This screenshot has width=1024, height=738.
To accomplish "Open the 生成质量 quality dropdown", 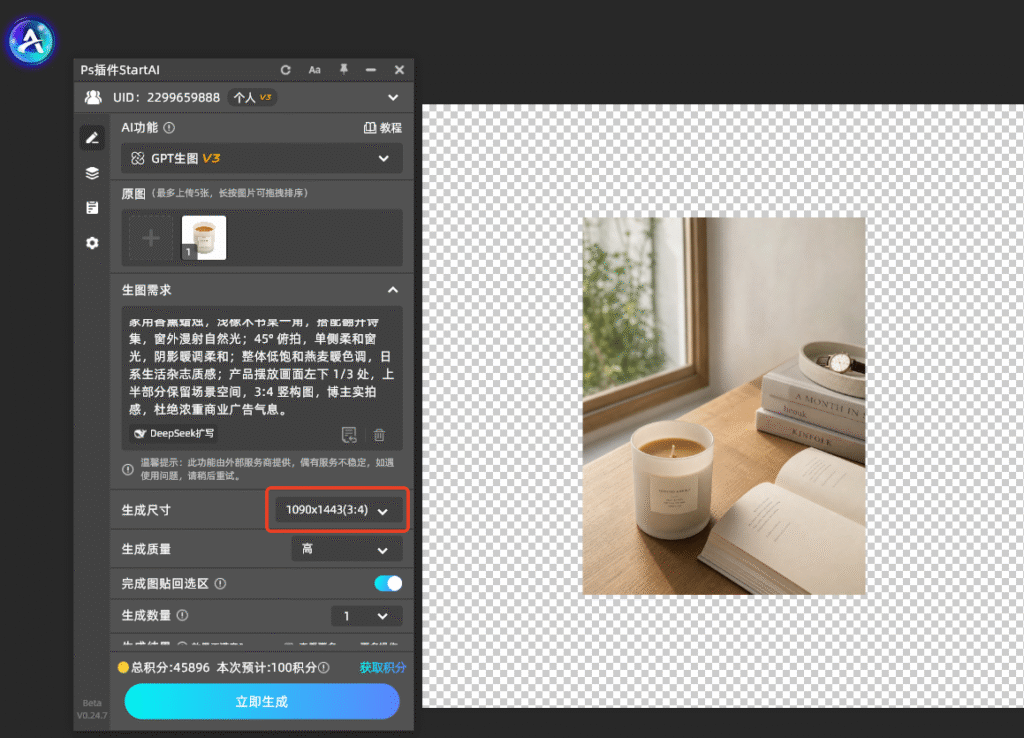I will (347, 549).
